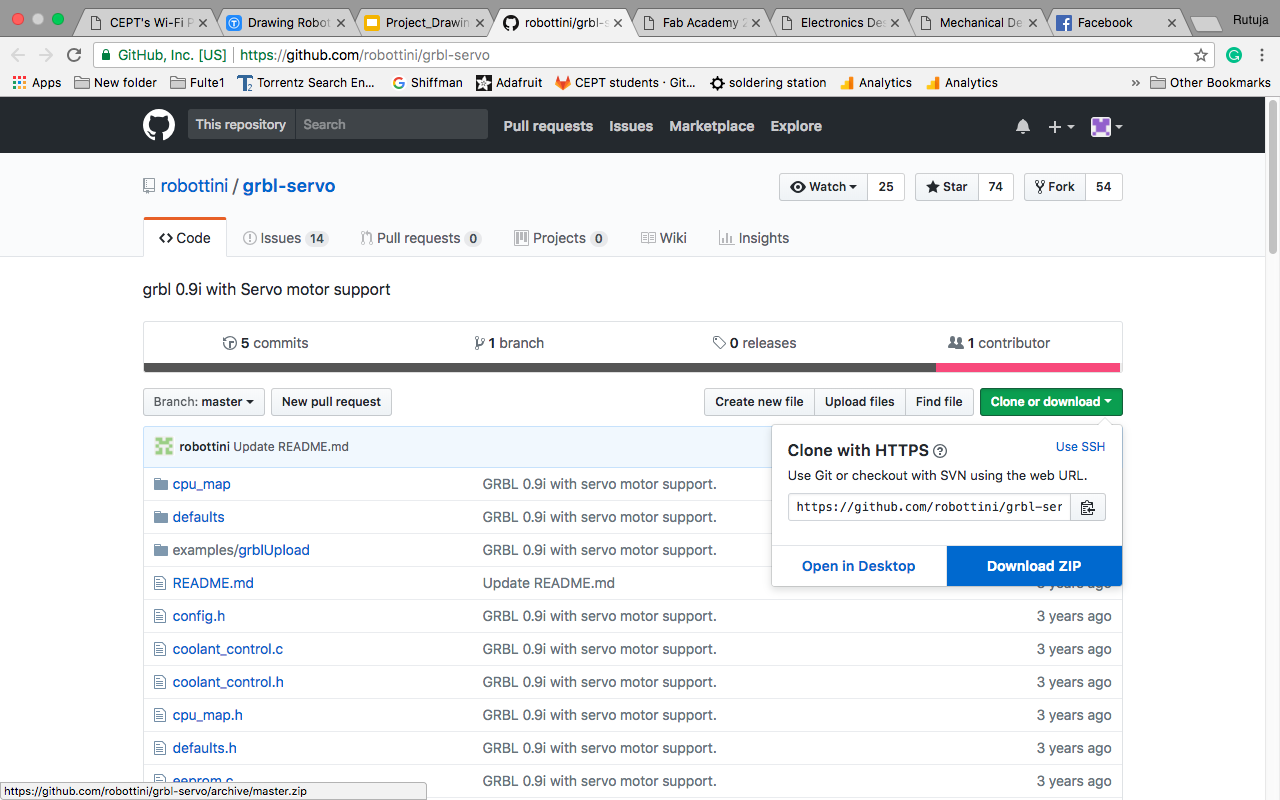Open the Watch dropdown button

(x=823, y=187)
